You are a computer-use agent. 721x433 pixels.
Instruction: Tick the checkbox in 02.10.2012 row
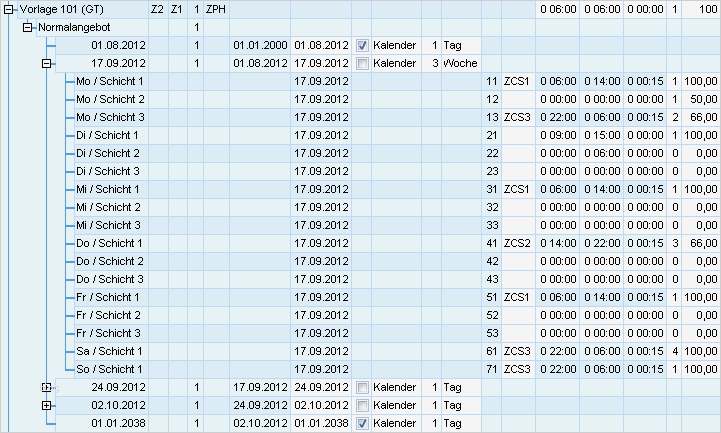click(x=362, y=405)
